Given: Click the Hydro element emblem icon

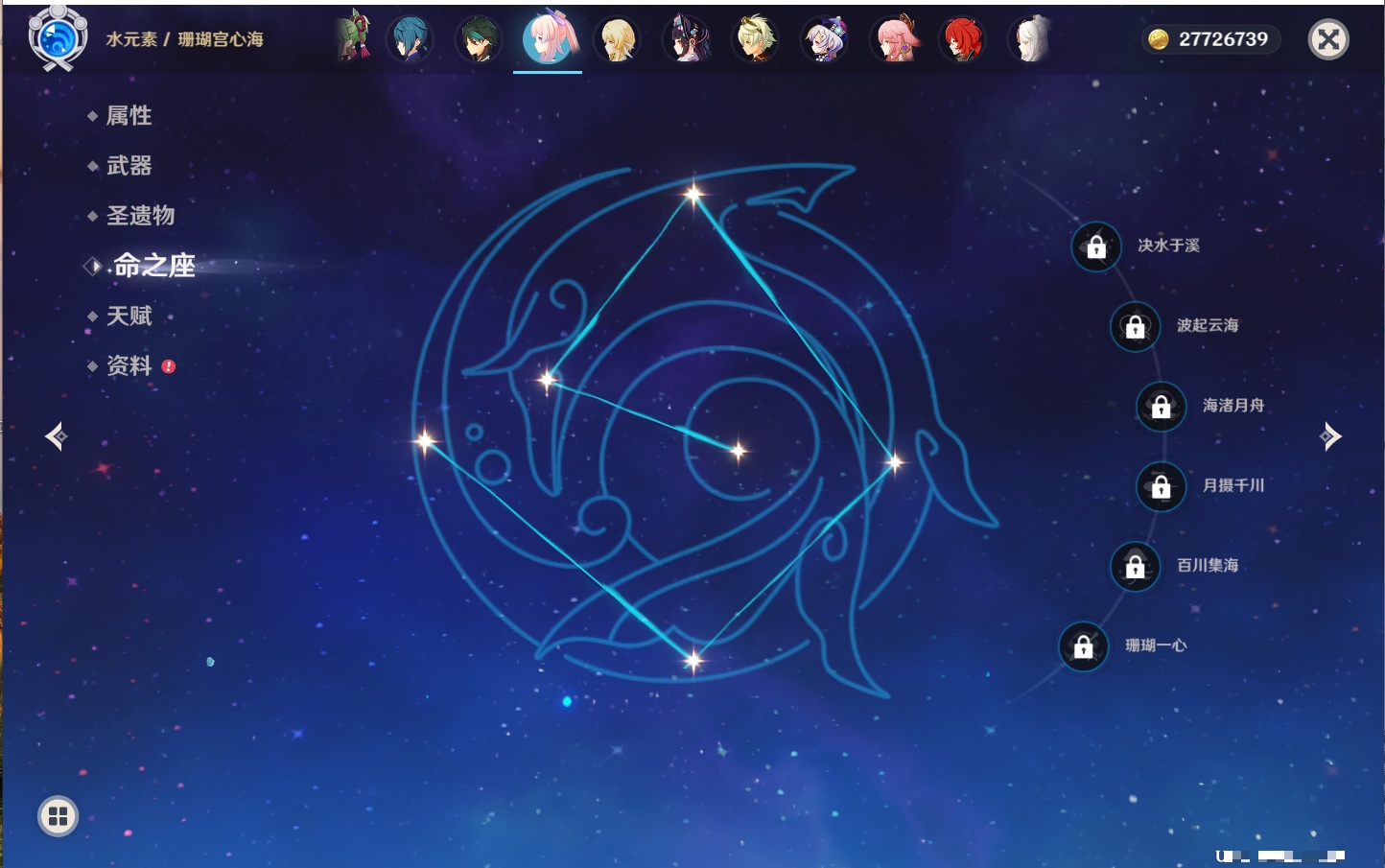Looking at the screenshot, I should tap(58, 37).
